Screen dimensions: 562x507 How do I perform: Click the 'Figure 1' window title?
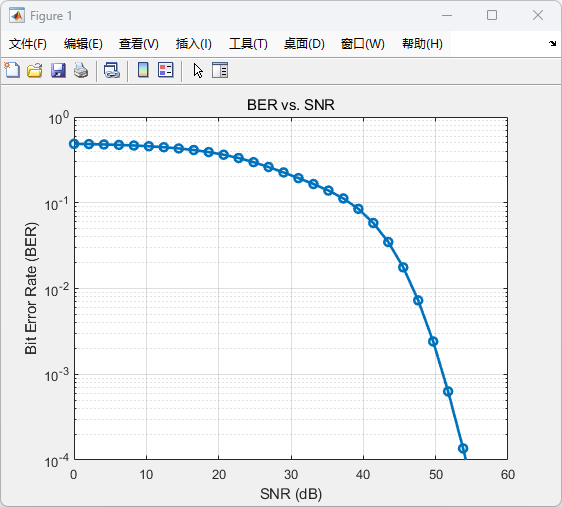click(51, 16)
